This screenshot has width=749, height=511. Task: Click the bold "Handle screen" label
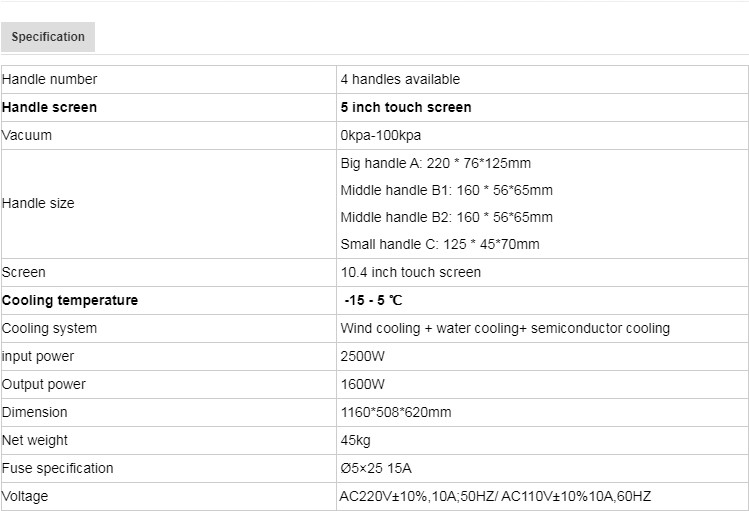pos(50,107)
